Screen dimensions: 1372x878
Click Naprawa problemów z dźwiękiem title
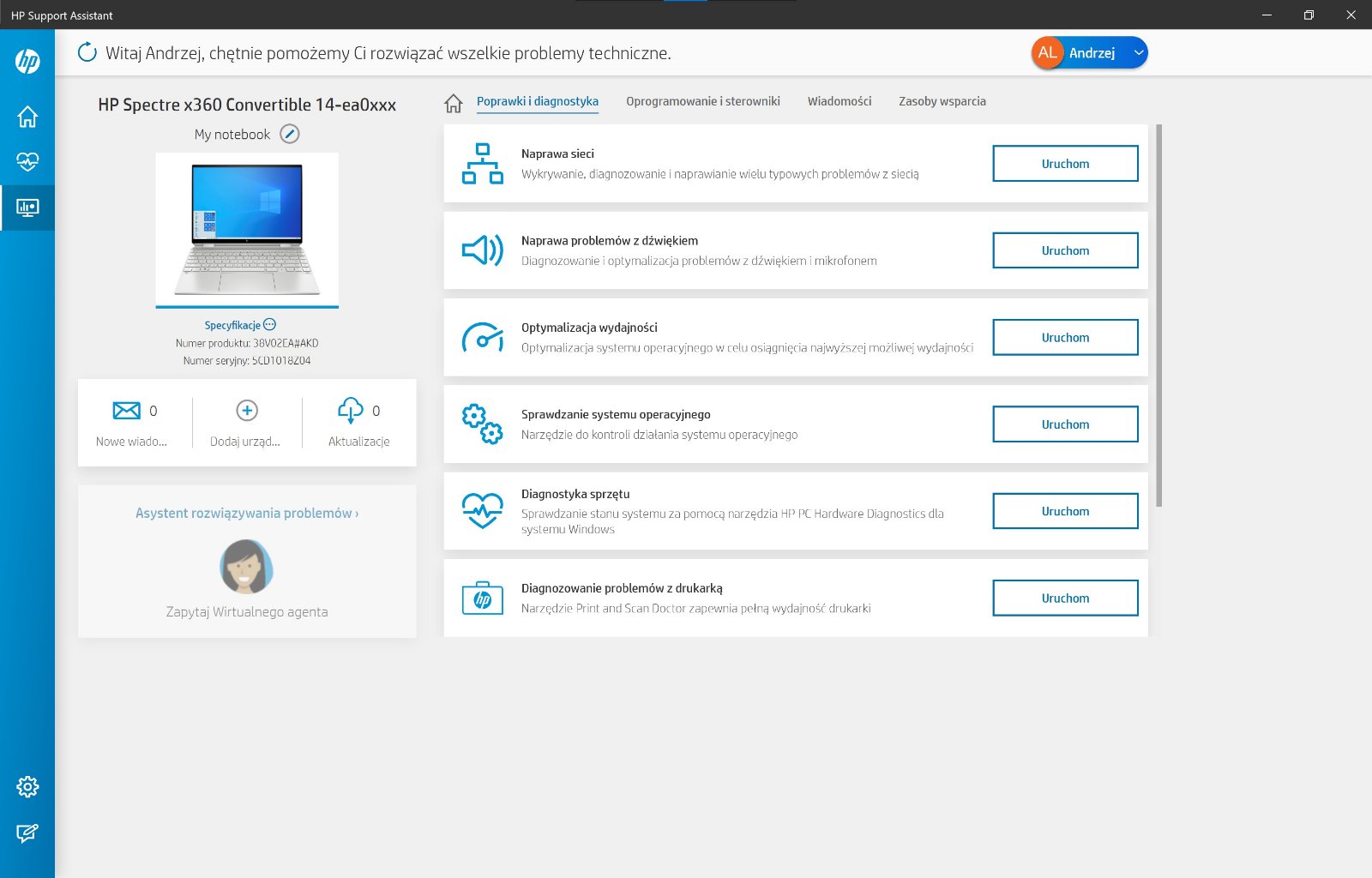pyautogui.click(x=610, y=241)
